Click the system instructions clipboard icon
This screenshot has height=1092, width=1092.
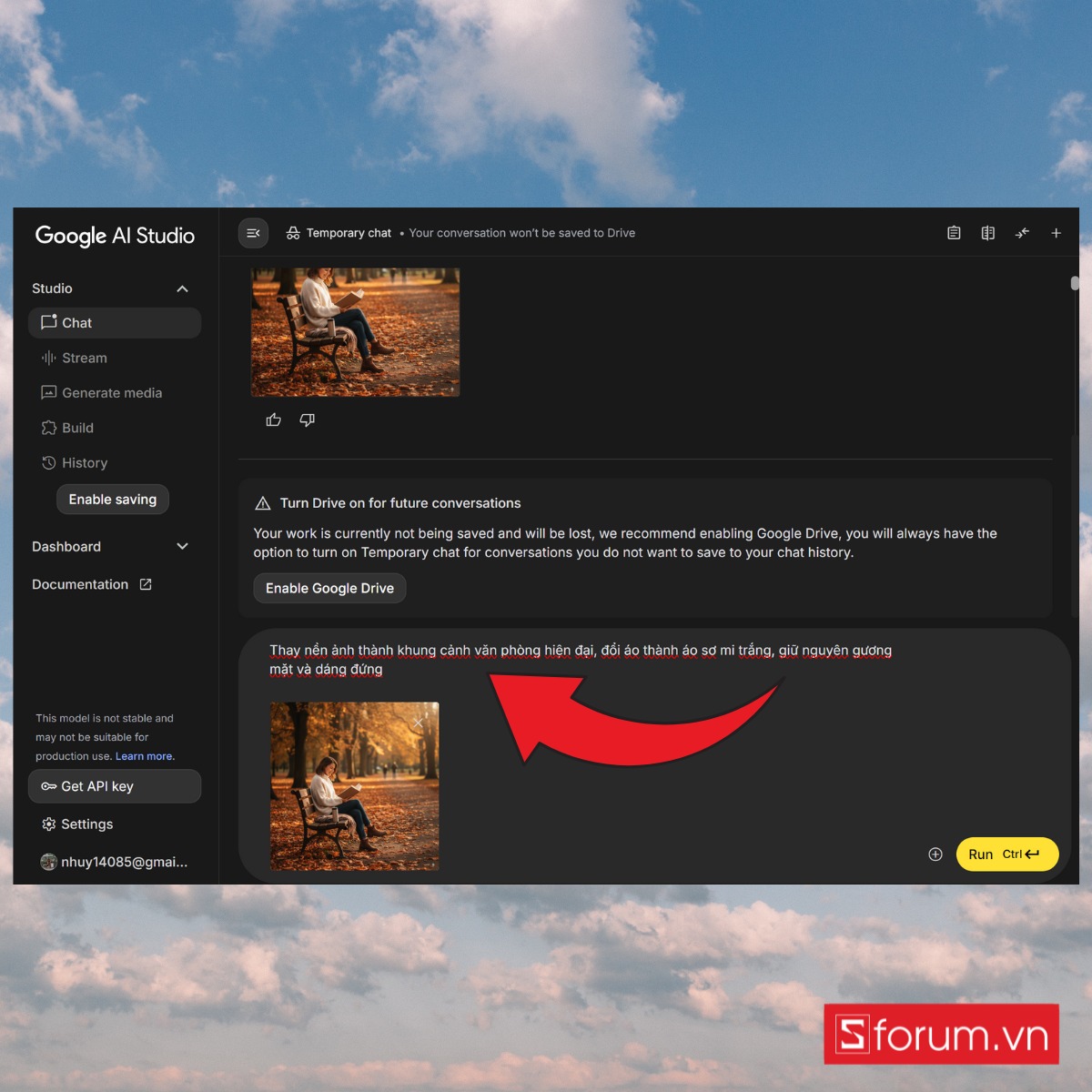tap(954, 233)
